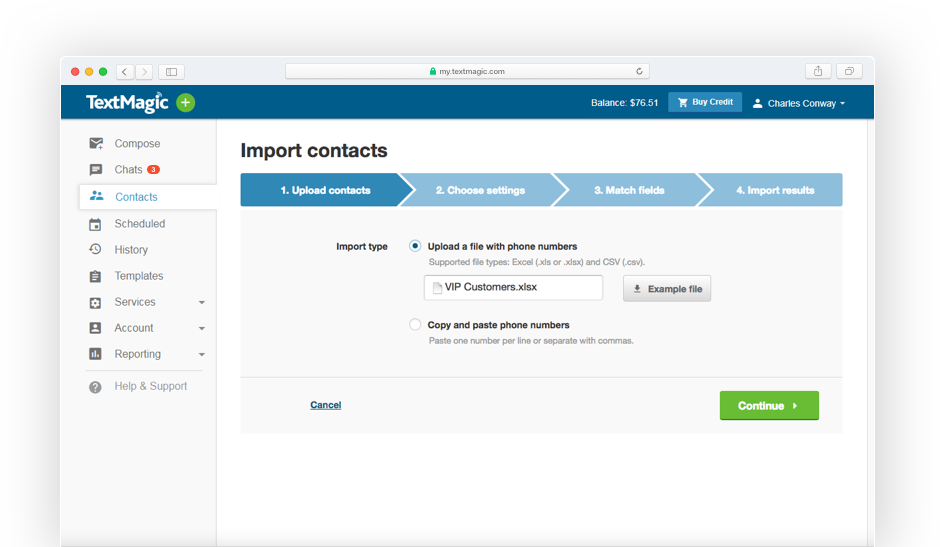Click the Help & Support question mark icon
940x547 pixels.
95,387
